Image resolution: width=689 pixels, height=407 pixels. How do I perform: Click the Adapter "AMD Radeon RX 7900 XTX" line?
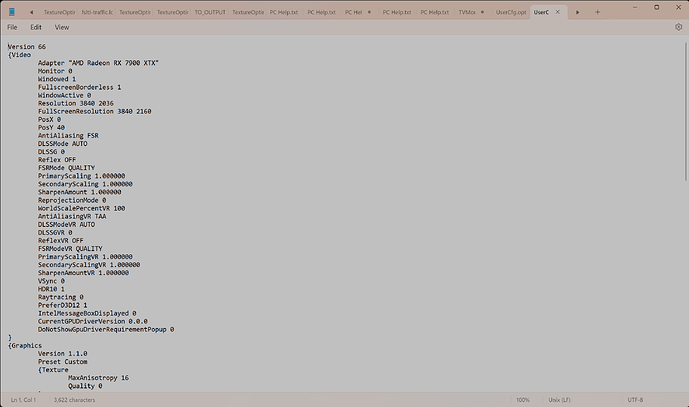[x=98, y=63]
